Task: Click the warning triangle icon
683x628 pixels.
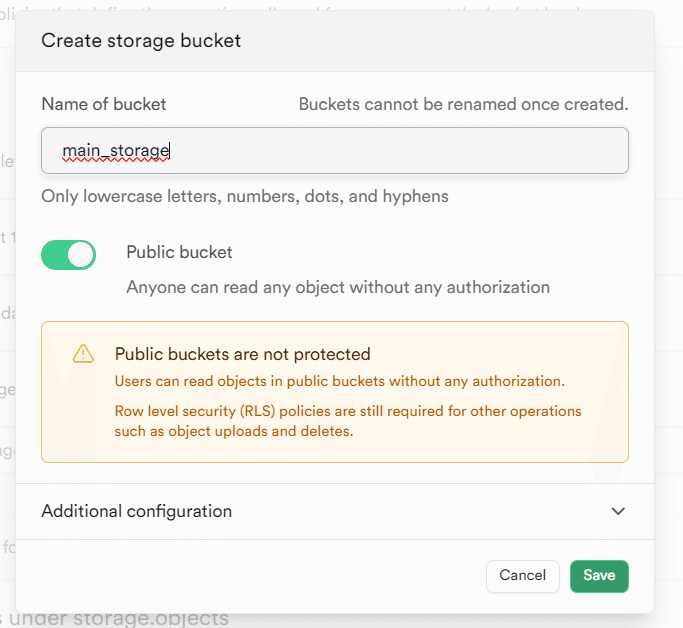Action: coord(83,354)
